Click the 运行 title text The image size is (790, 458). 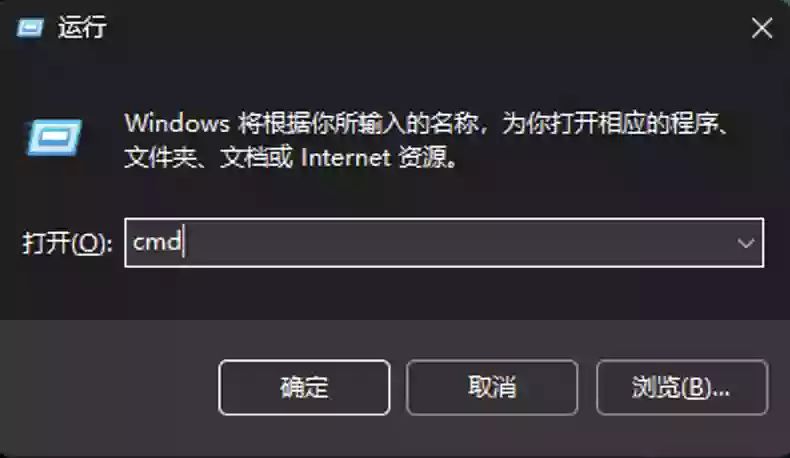[82, 27]
